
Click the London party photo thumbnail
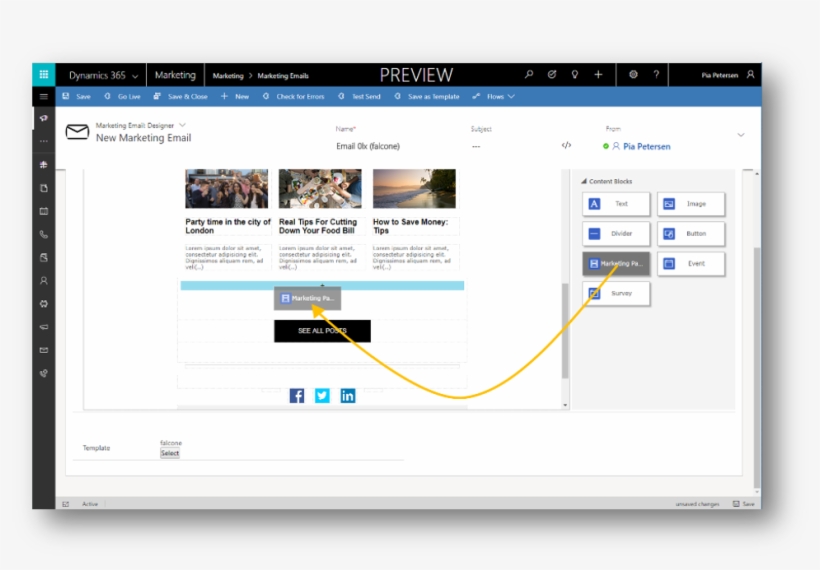(226, 188)
